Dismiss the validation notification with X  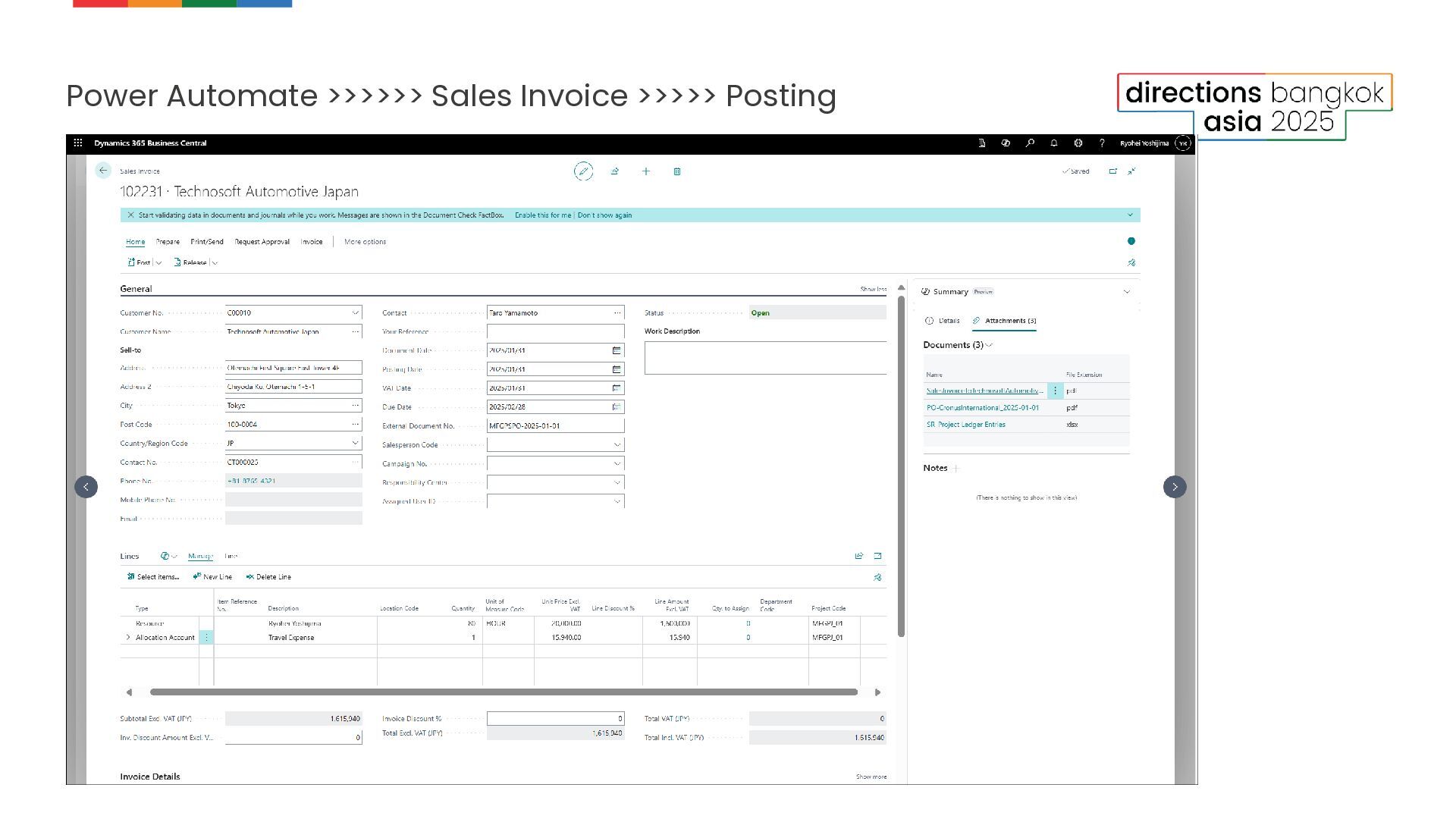(130, 215)
